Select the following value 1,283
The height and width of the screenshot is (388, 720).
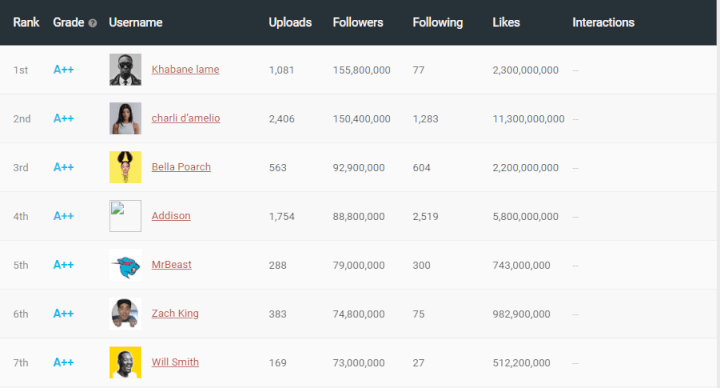(x=426, y=119)
